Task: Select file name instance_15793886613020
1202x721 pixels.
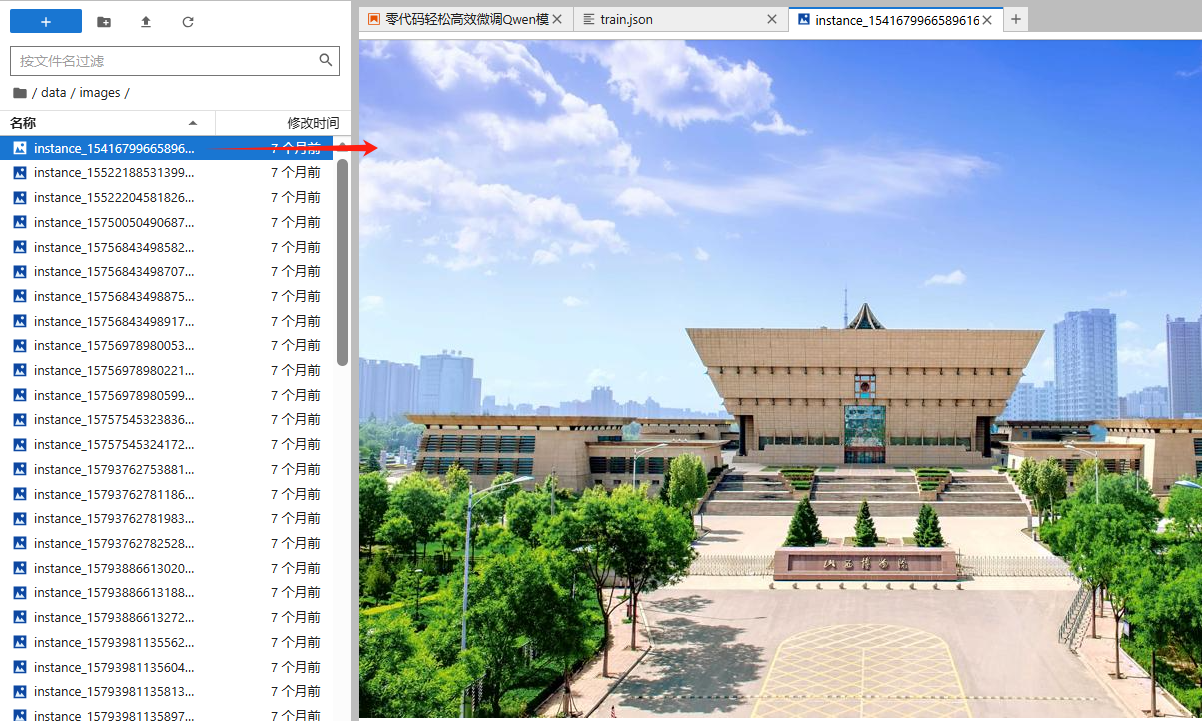Action: tap(114, 568)
